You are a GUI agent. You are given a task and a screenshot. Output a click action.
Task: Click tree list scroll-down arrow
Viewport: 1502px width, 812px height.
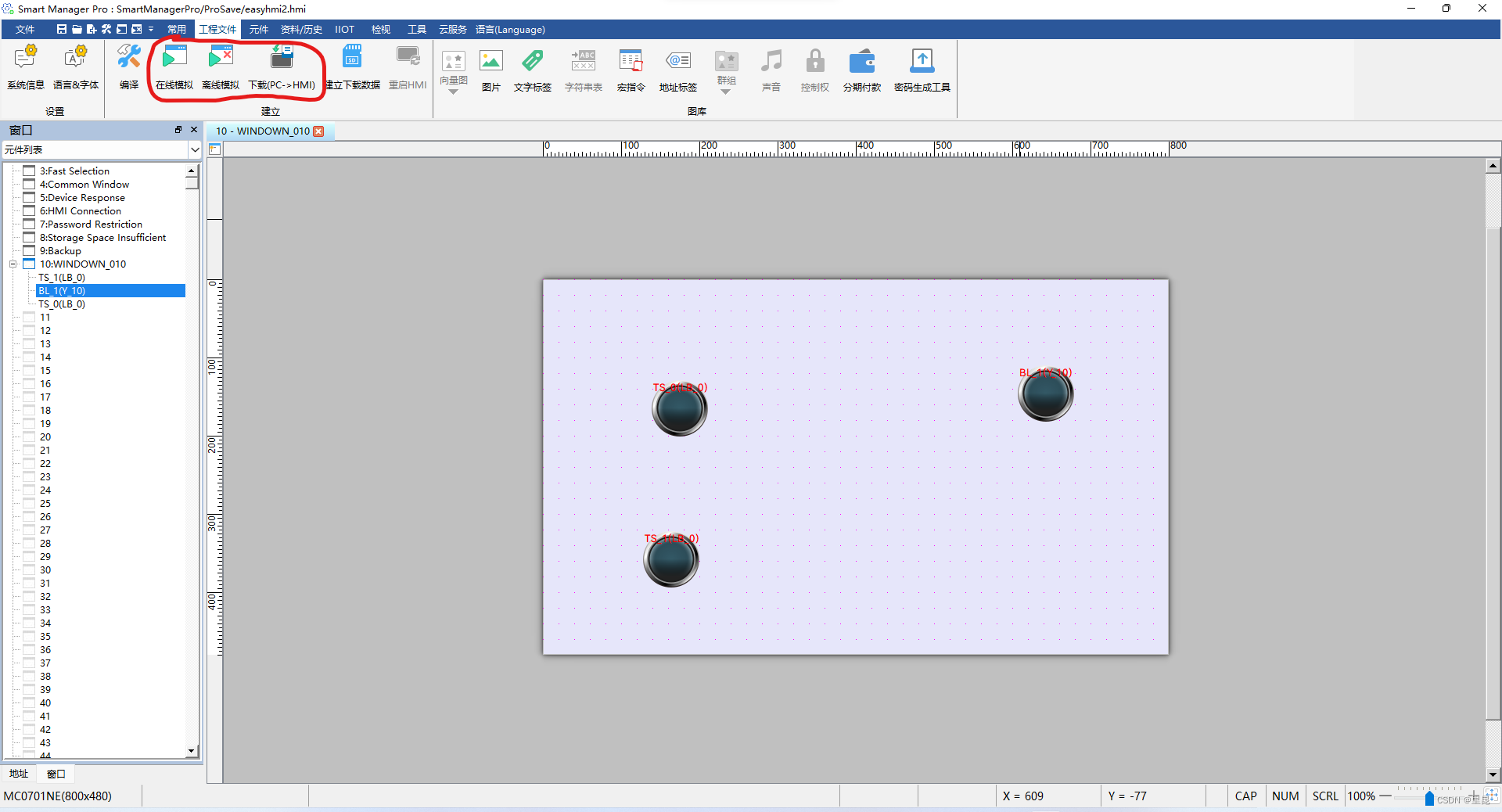[x=191, y=752]
